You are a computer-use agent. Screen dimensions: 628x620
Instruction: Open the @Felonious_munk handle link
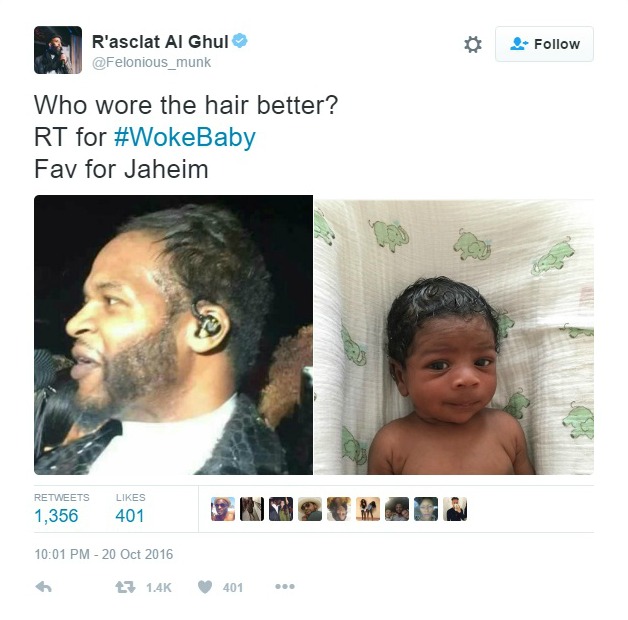coord(151,62)
